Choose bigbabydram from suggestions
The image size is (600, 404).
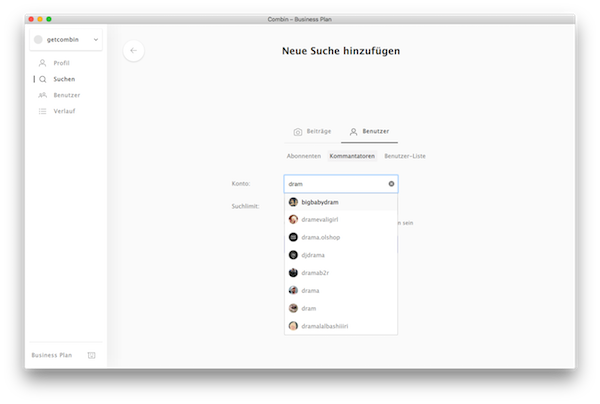point(341,202)
